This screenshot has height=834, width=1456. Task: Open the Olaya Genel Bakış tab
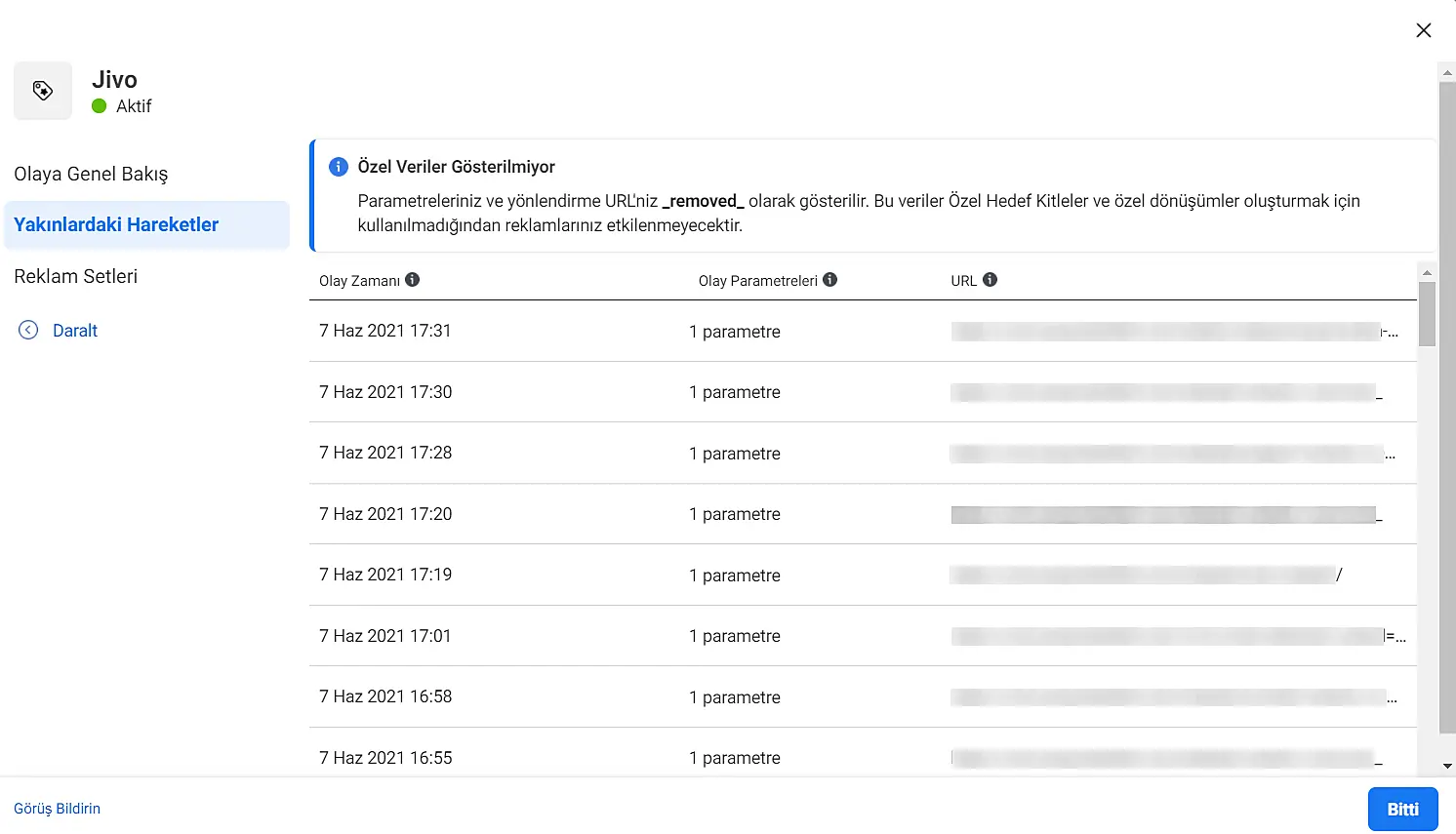pyautogui.click(x=91, y=174)
